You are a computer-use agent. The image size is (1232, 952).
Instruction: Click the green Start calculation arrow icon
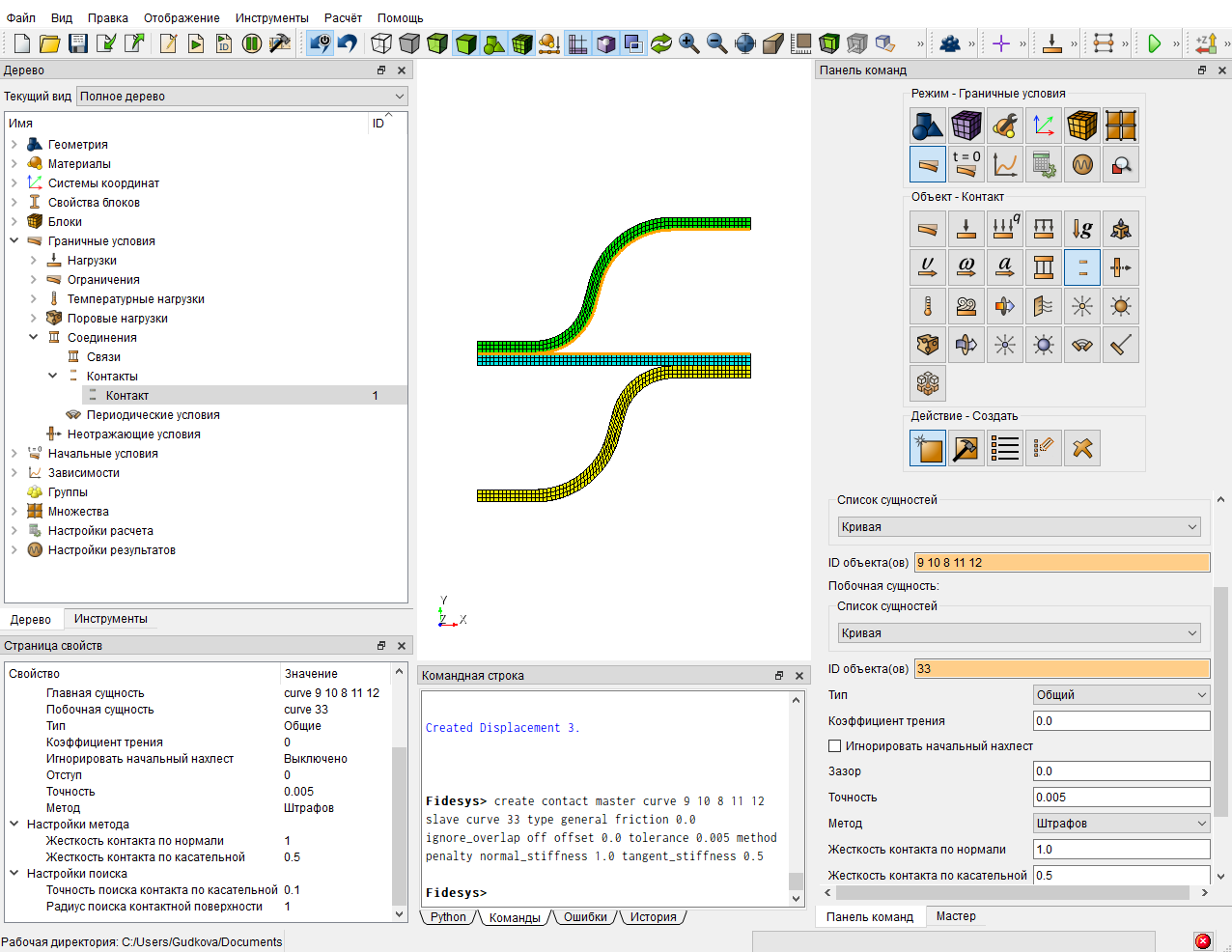click(1154, 43)
